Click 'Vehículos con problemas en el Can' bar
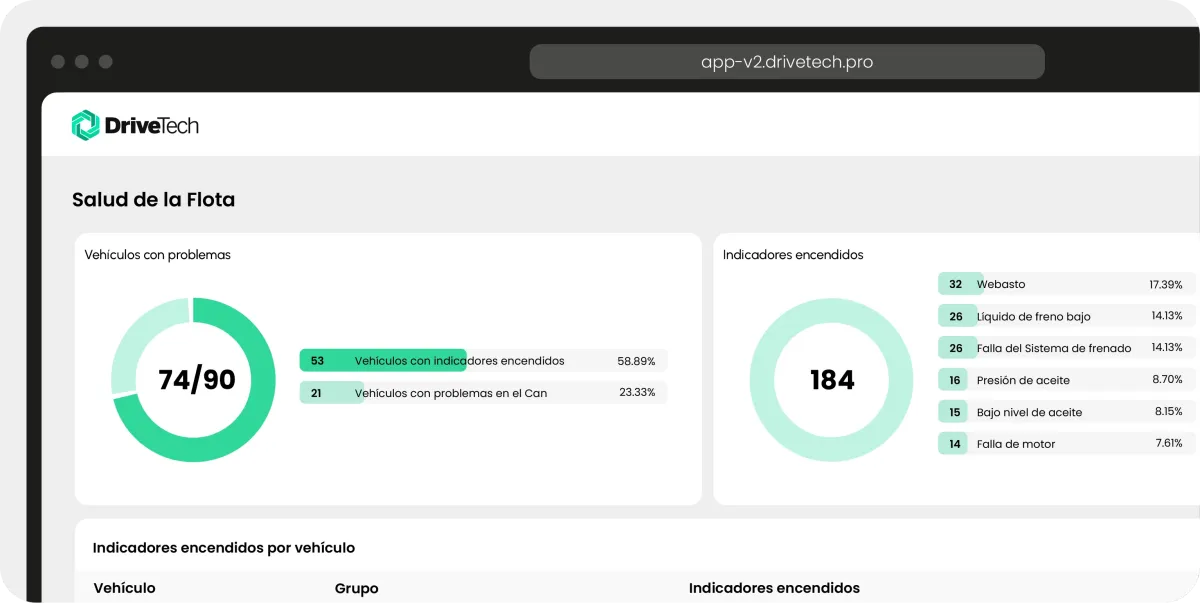The image size is (1200, 603). [483, 393]
